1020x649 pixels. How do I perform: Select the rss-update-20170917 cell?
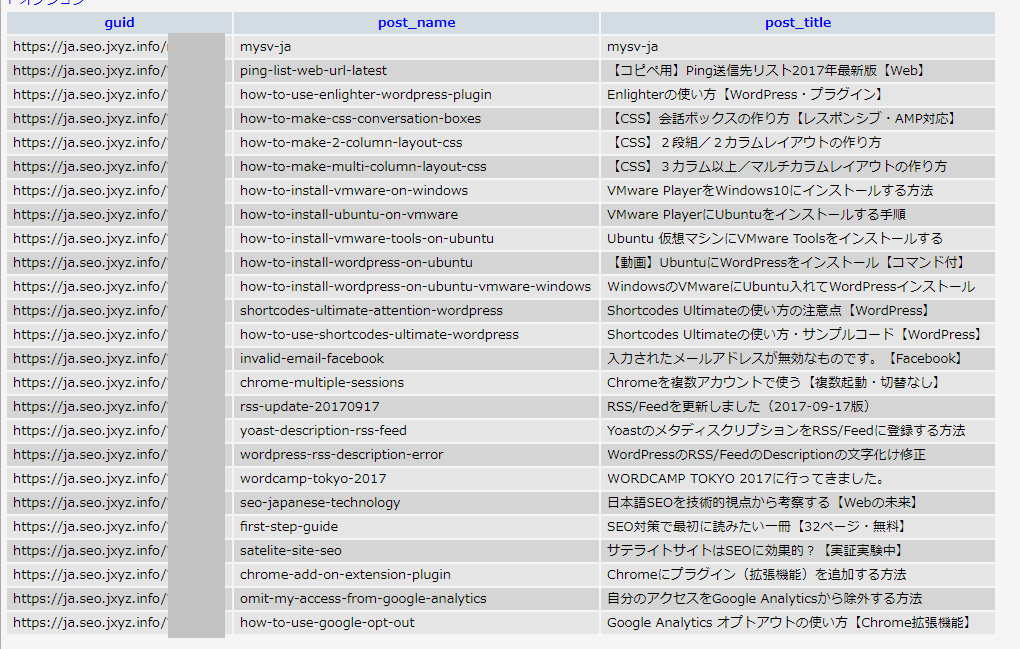pos(309,407)
